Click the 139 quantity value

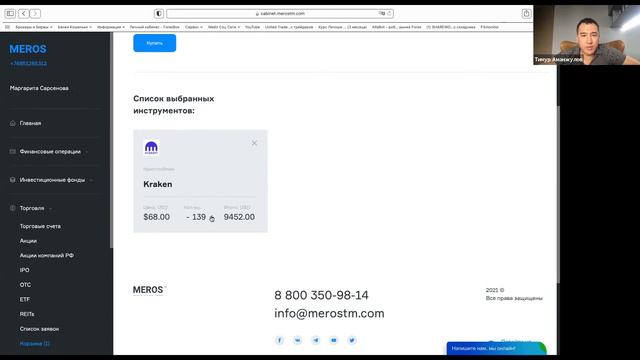point(199,217)
